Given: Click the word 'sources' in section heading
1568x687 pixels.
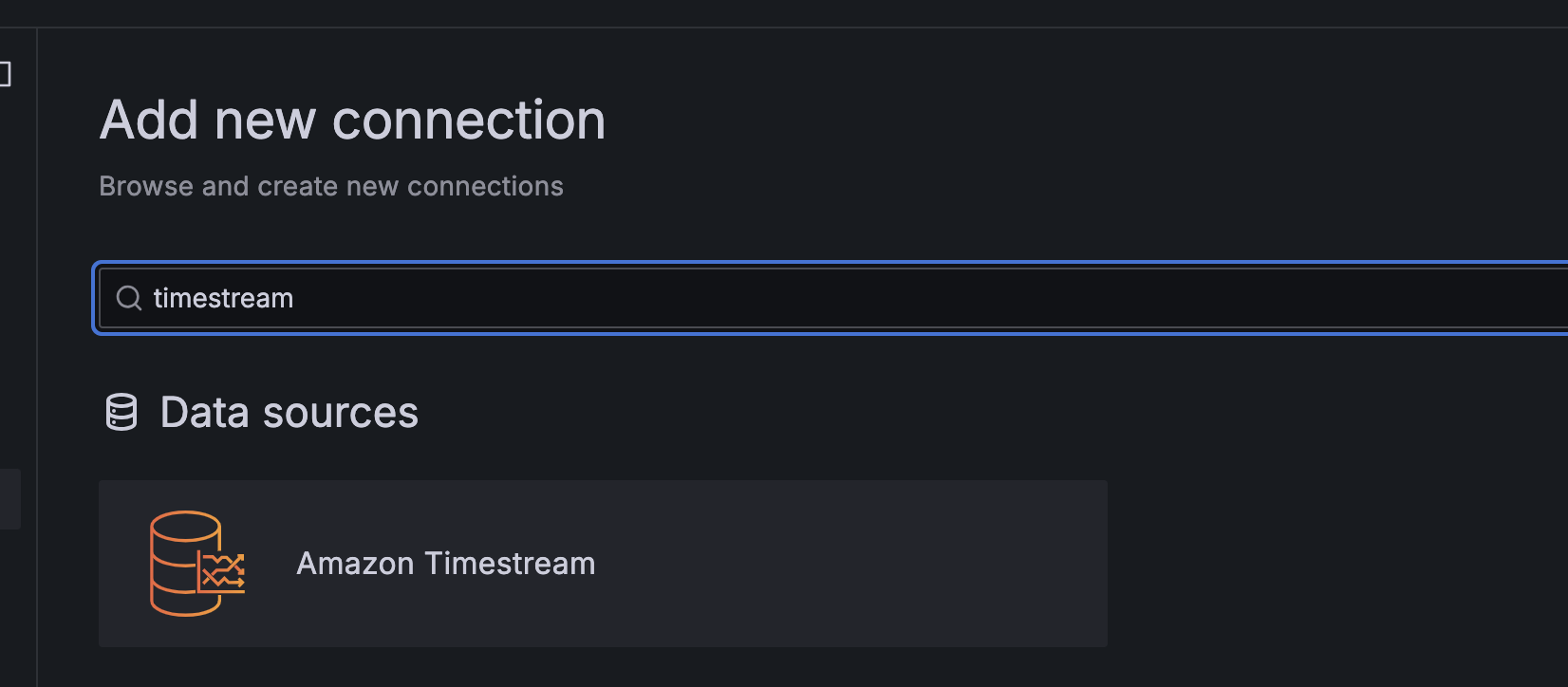Looking at the screenshot, I should [x=340, y=413].
